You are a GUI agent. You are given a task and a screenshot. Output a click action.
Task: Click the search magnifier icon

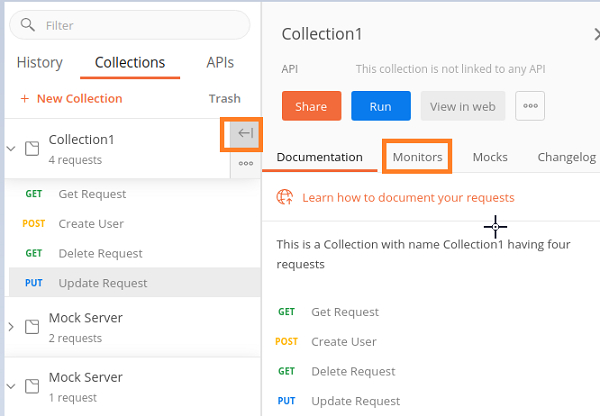pyautogui.click(x=28, y=25)
